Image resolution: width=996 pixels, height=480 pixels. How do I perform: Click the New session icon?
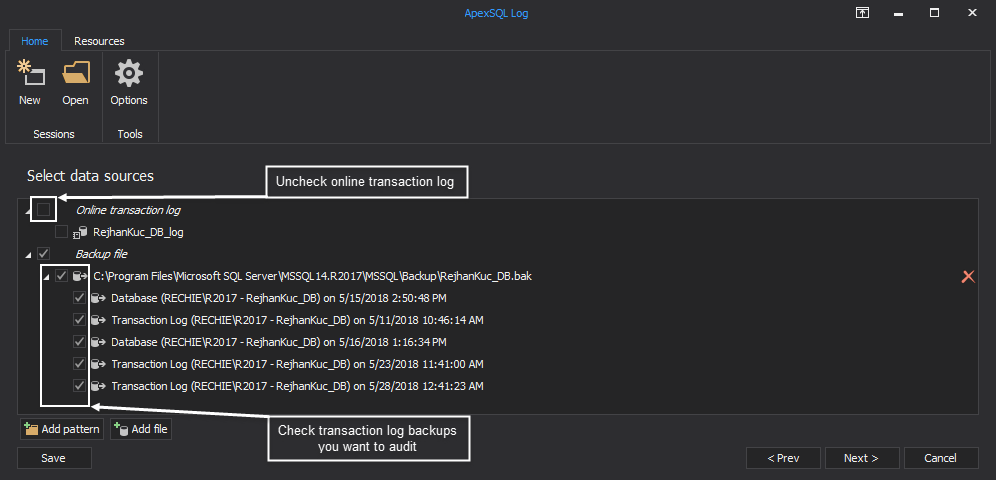pyautogui.click(x=30, y=72)
